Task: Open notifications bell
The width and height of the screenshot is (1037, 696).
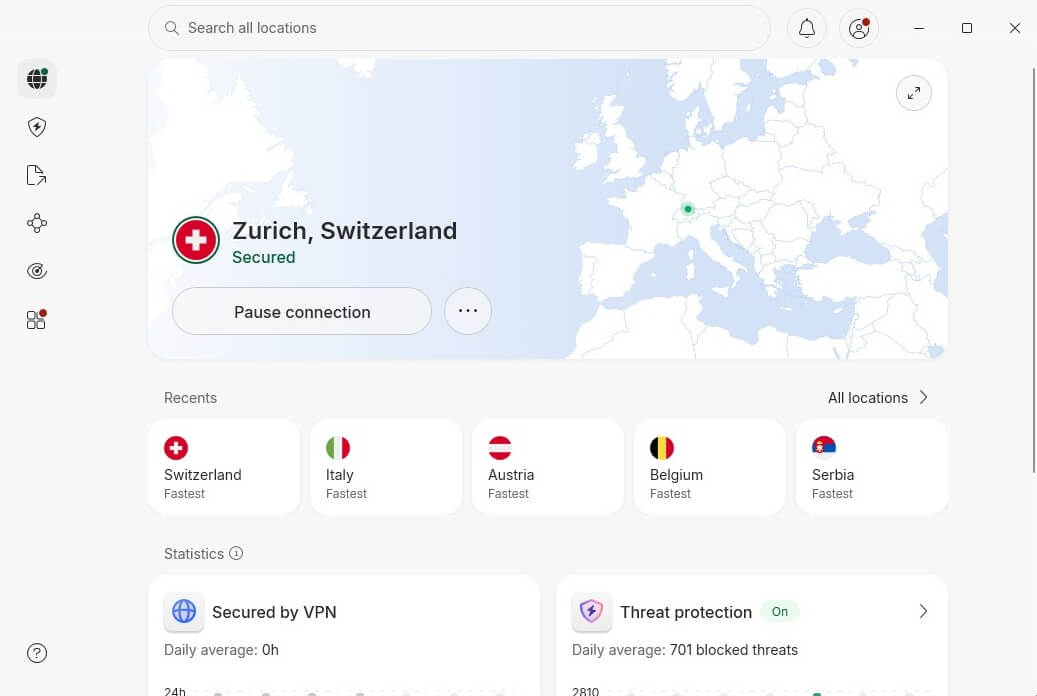Action: click(x=807, y=28)
